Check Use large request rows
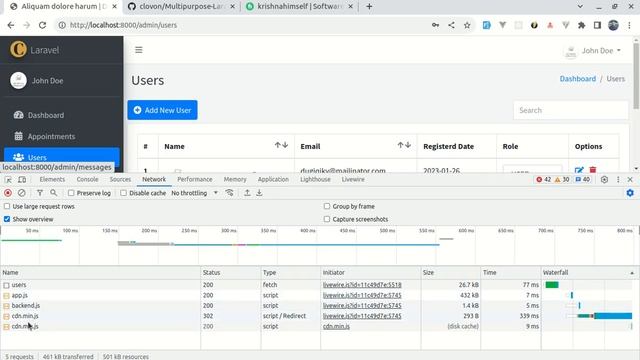This screenshot has height=360, width=640. point(7,207)
